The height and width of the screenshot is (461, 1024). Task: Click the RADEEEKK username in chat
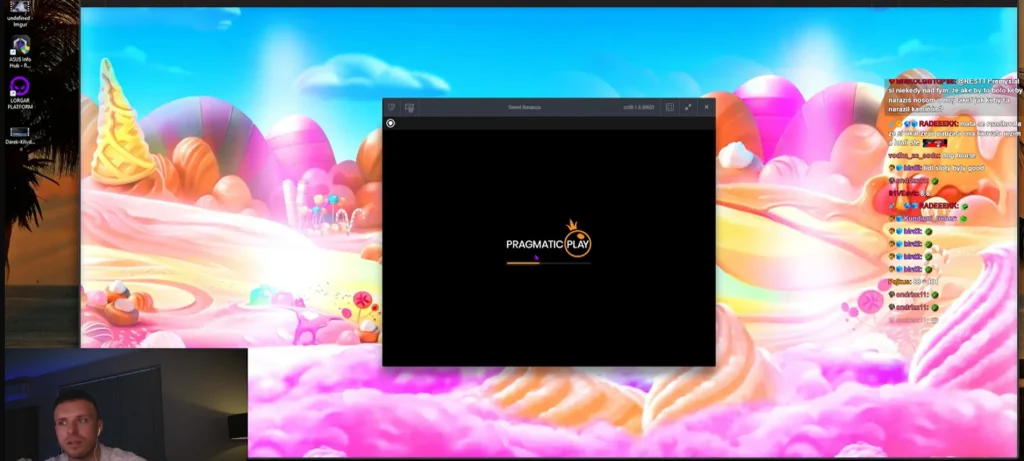coord(938,121)
